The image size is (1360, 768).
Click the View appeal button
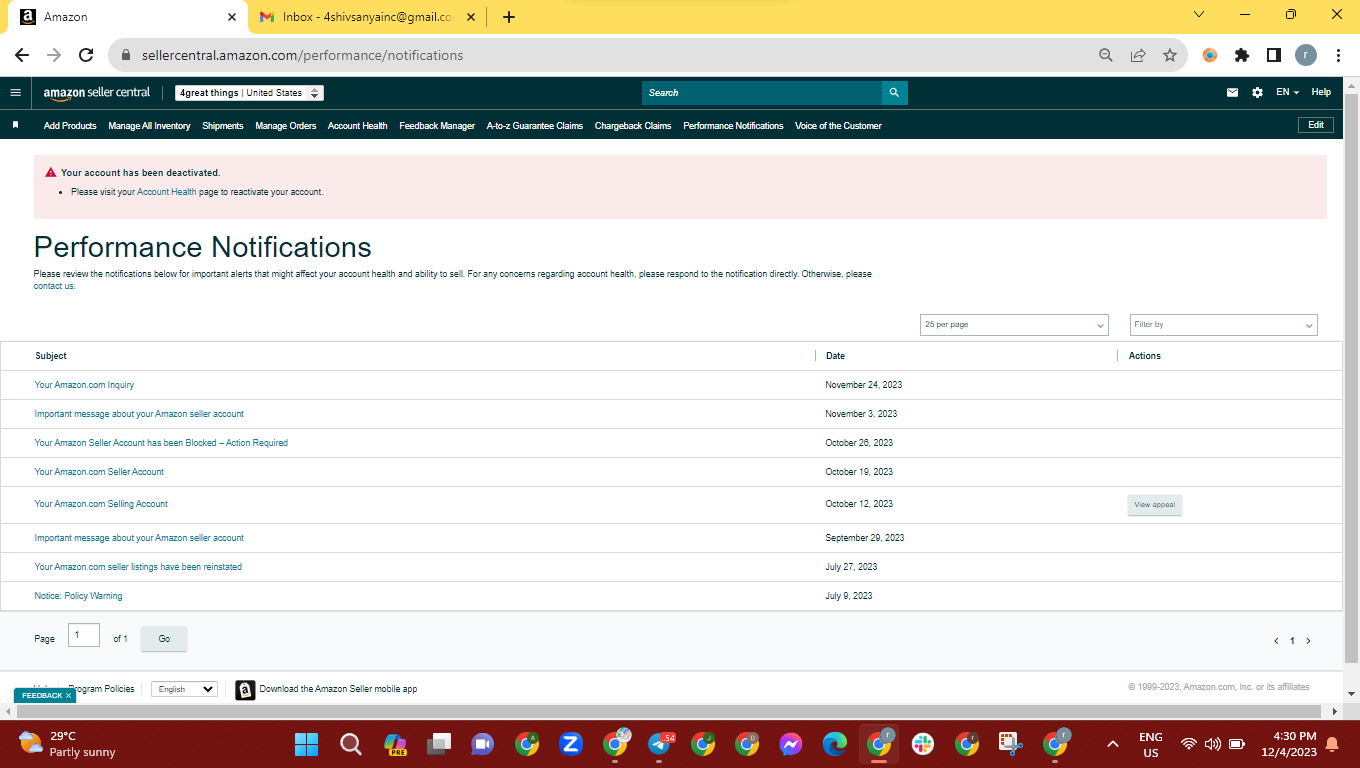1155,505
